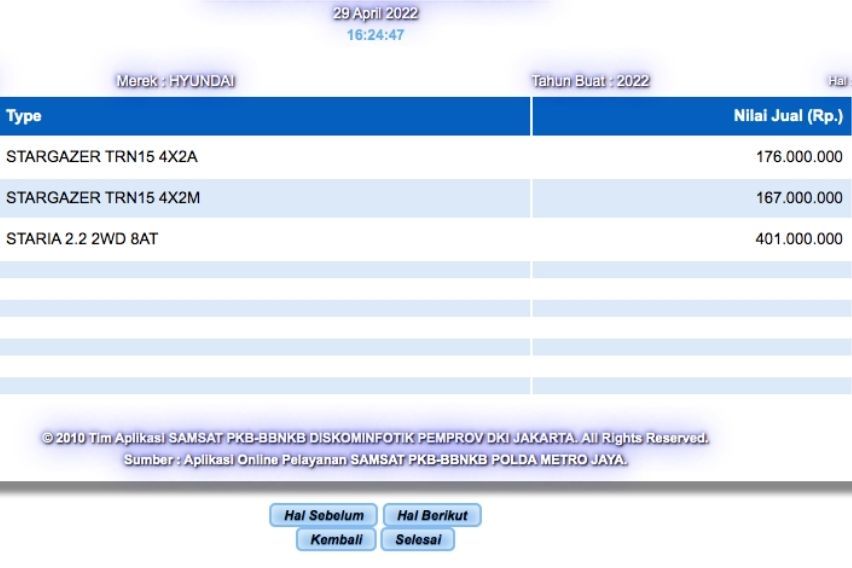Click the Hal Sebelum button

pos(323,515)
